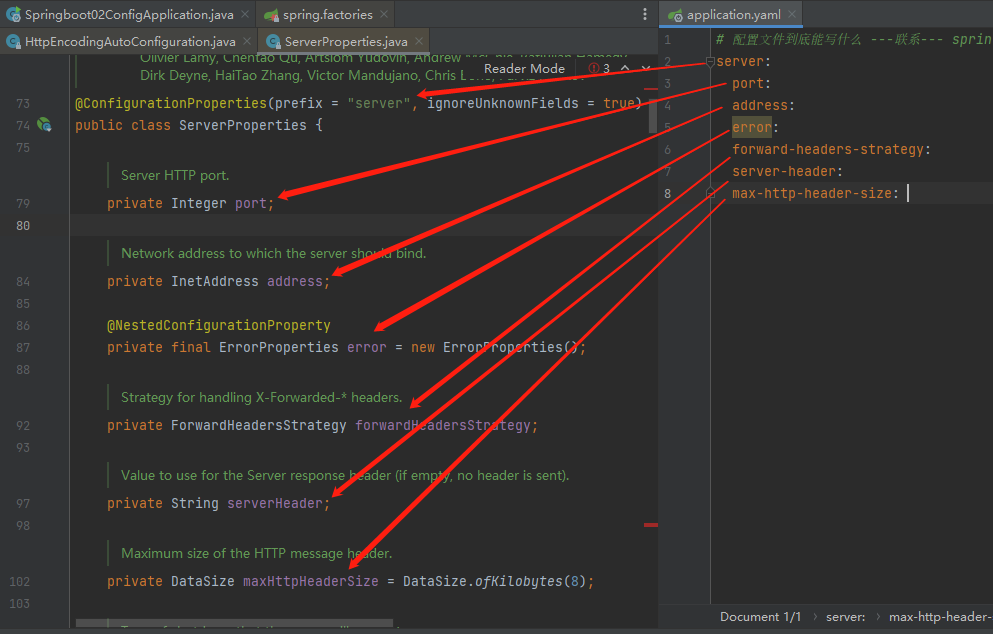
Task: Open editor tabs more options menu
Action: [x=645, y=14]
